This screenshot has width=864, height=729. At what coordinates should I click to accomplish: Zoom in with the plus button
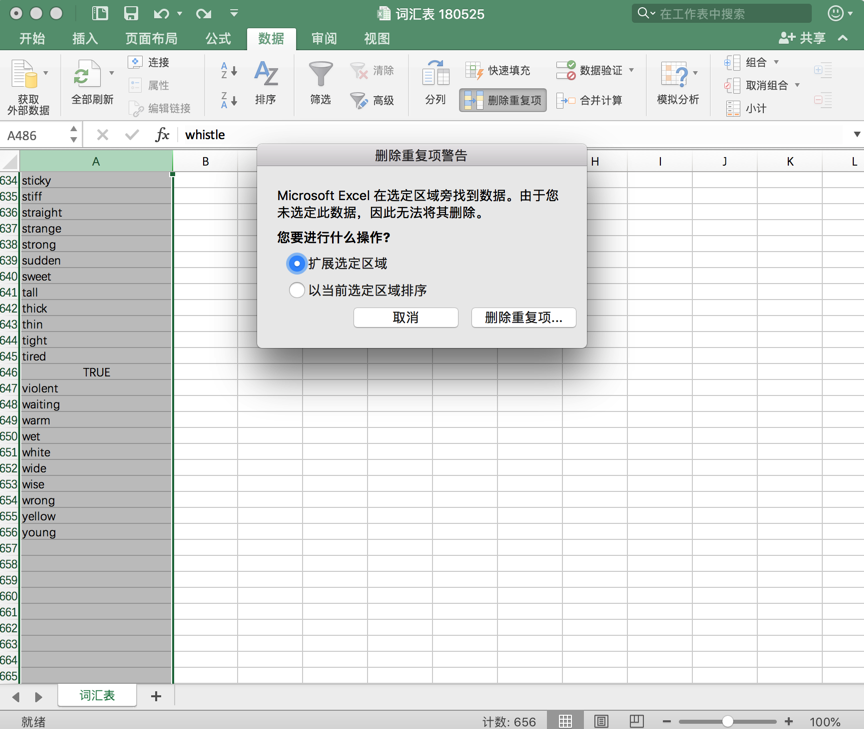pos(789,721)
